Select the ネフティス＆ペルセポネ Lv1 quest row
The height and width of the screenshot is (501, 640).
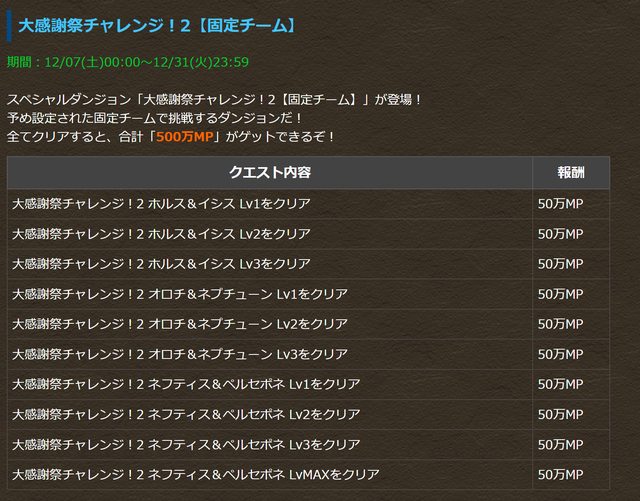309,384
